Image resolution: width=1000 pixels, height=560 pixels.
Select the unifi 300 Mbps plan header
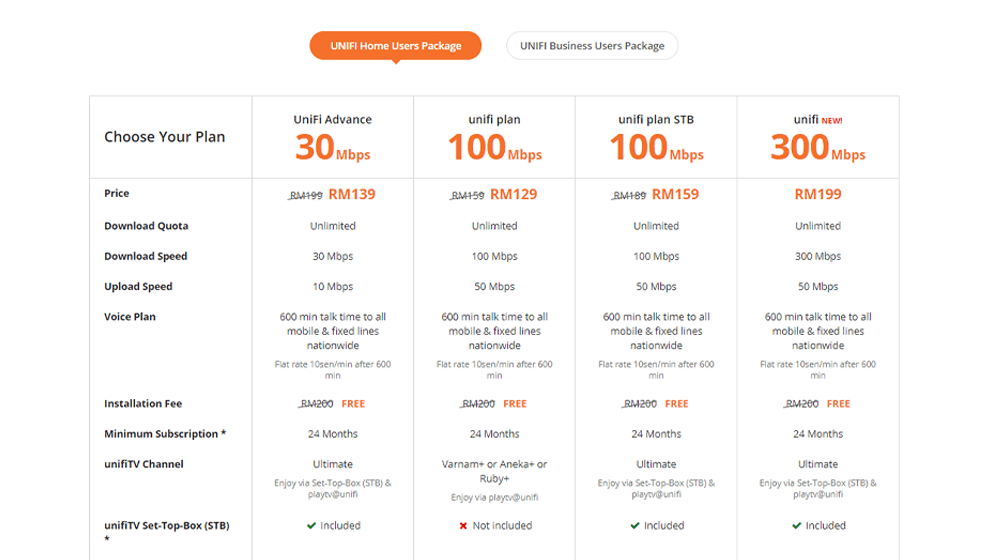click(x=818, y=138)
